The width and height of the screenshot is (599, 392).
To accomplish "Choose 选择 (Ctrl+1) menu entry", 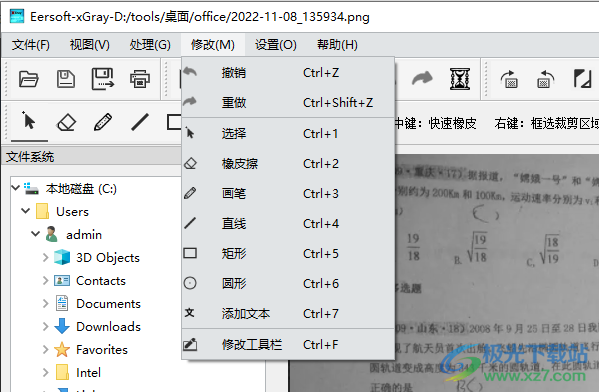I will 288,133.
